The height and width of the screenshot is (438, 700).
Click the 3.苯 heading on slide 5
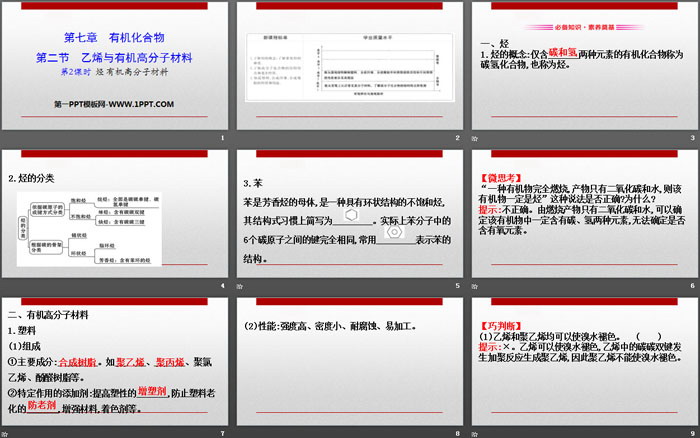pyautogui.click(x=252, y=183)
